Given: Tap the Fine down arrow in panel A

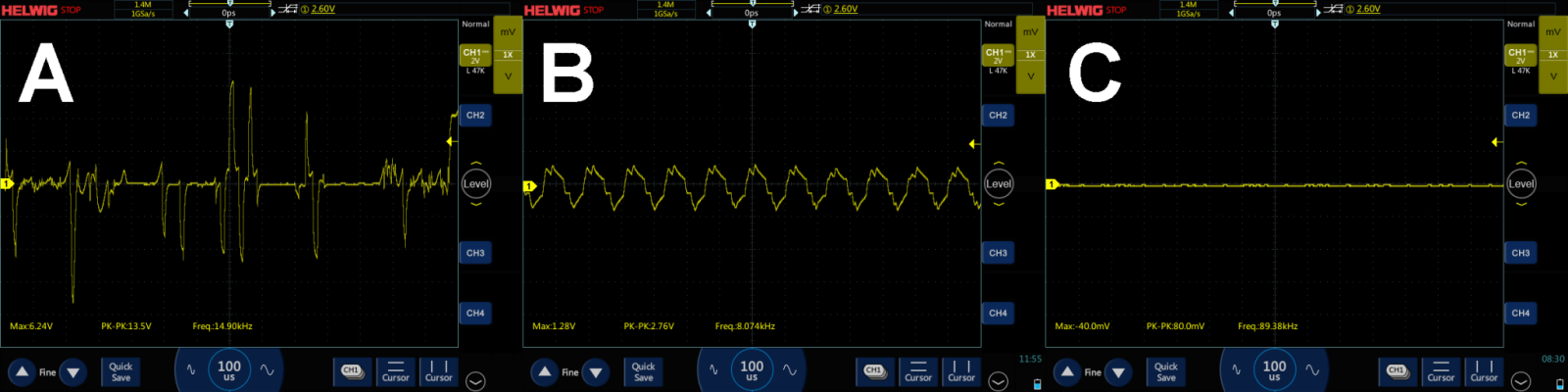Looking at the screenshot, I should [x=73, y=372].
